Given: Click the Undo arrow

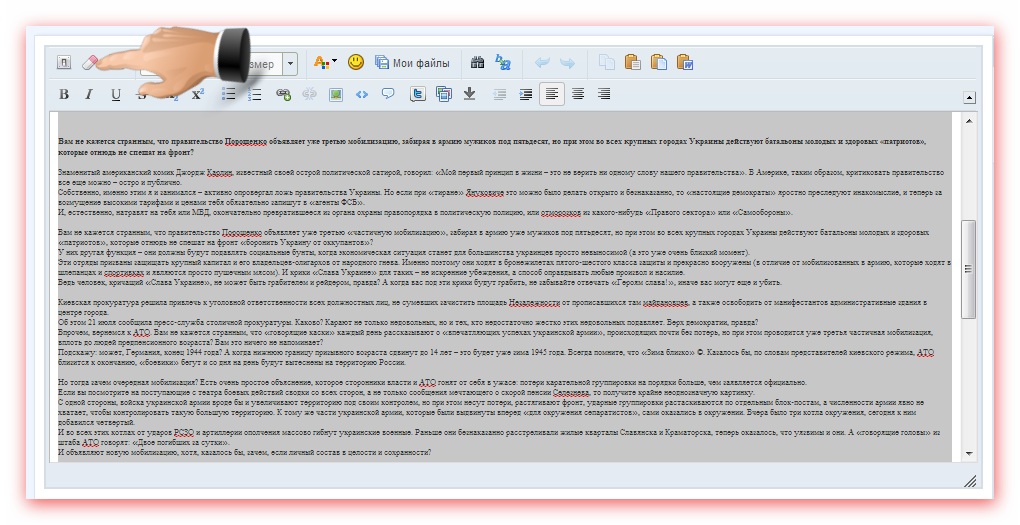Looking at the screenshot, I should click(542, 62).
